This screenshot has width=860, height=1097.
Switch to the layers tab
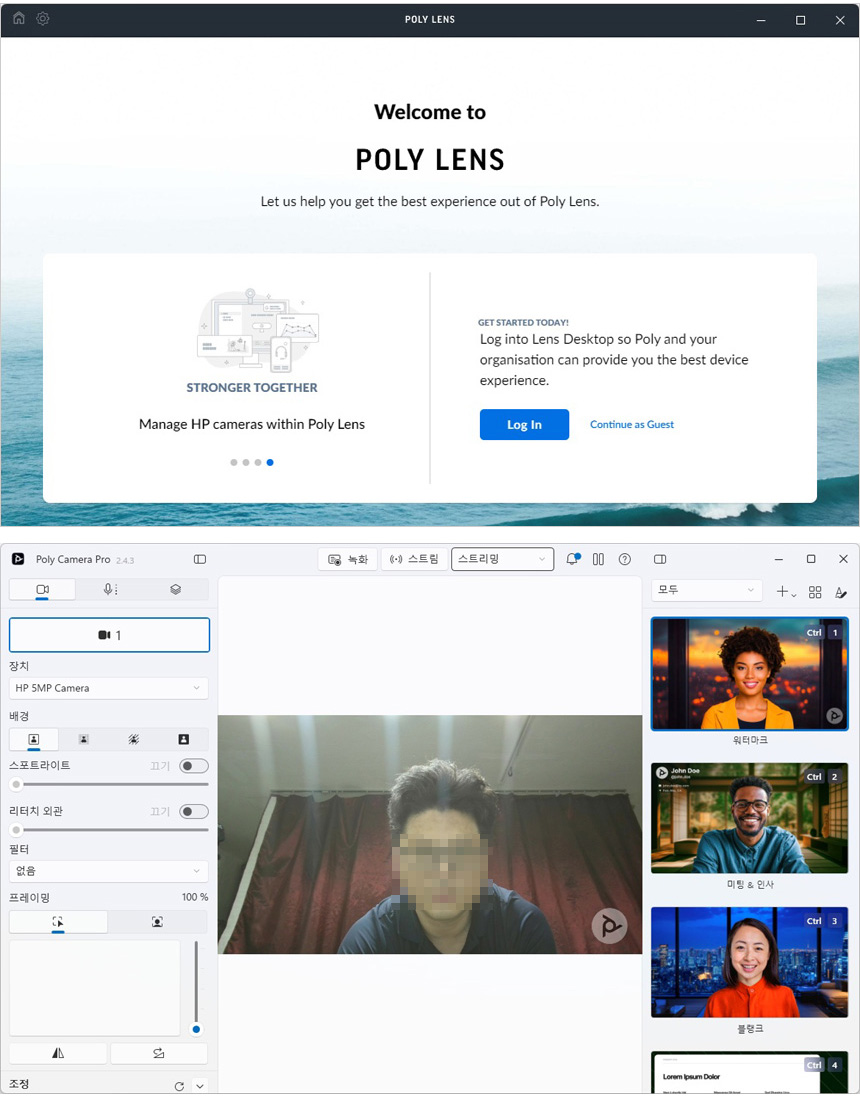tap(175, 590)
